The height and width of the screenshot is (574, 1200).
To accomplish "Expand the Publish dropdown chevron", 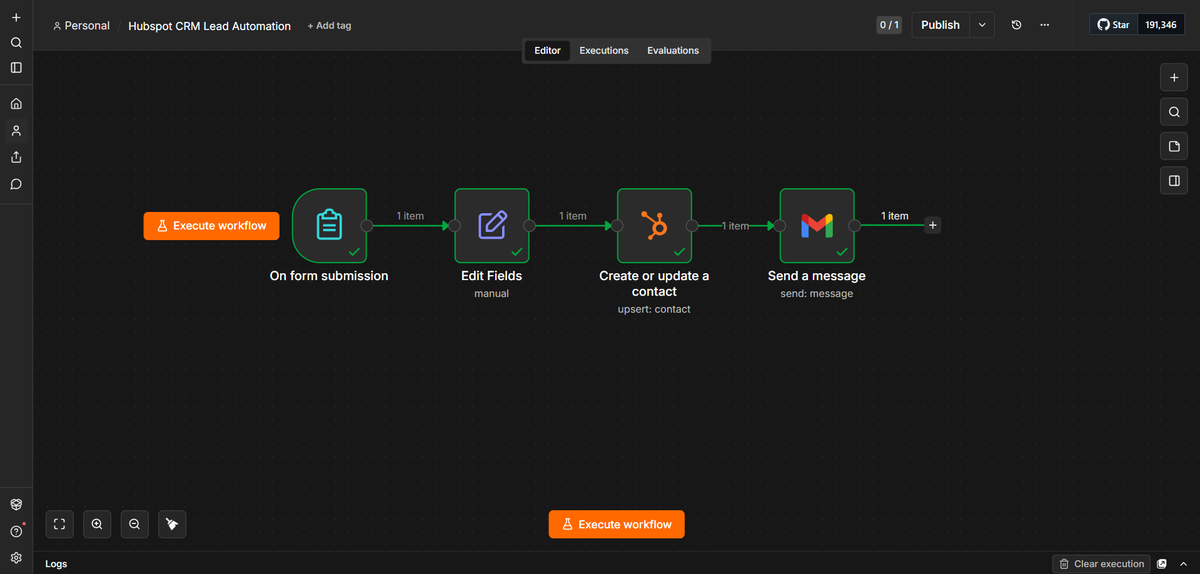I will (982, 25).
